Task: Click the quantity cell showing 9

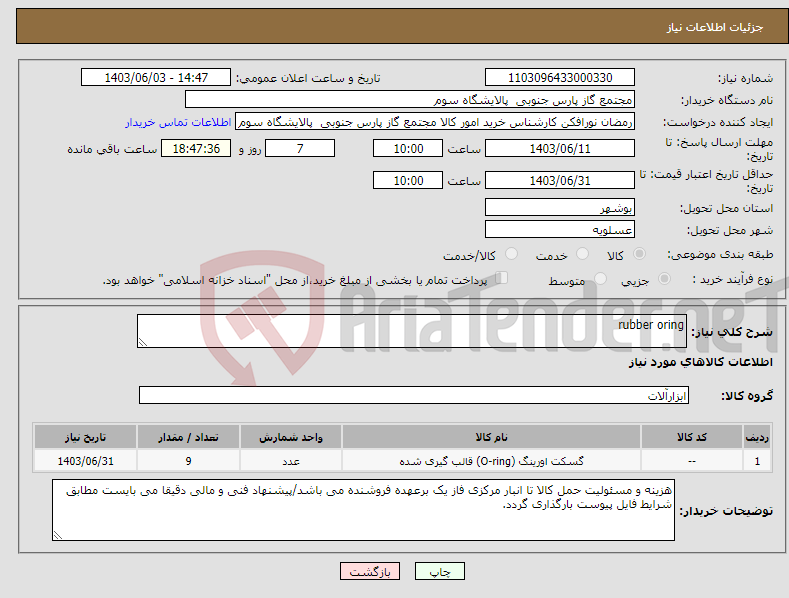Action: pyautogui.click(x=188, y=461)
